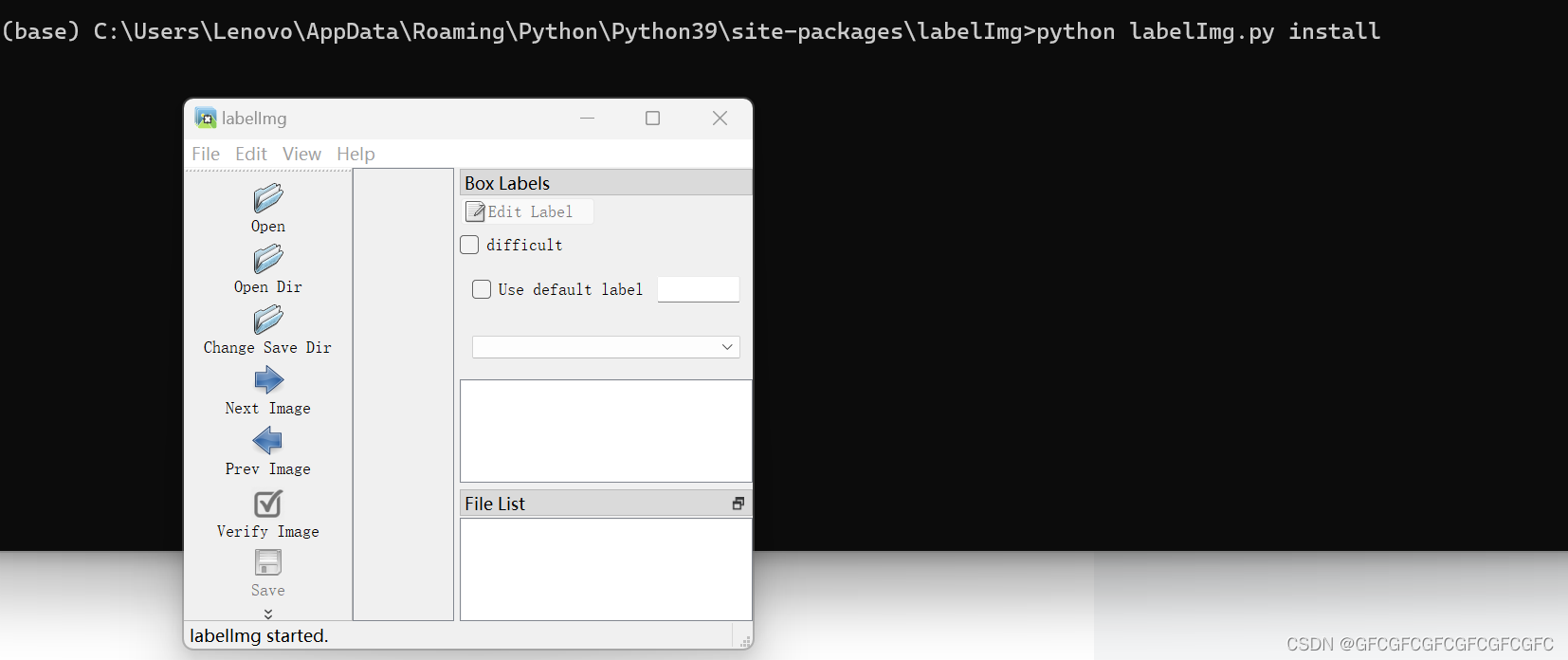This screenshot has width=1568, height=660.
Task: Click the Save floppy disk icon
Action: point(268,562)
